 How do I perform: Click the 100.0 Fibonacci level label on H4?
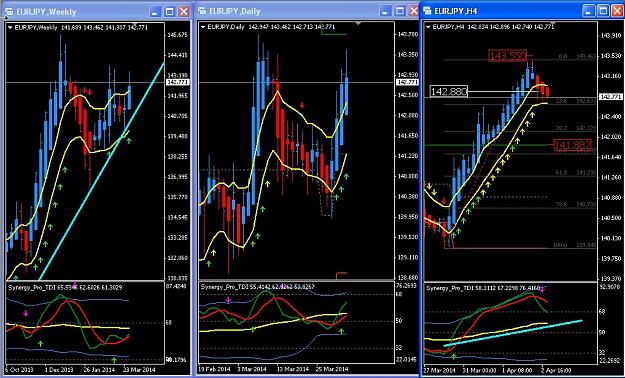(560, 245)
